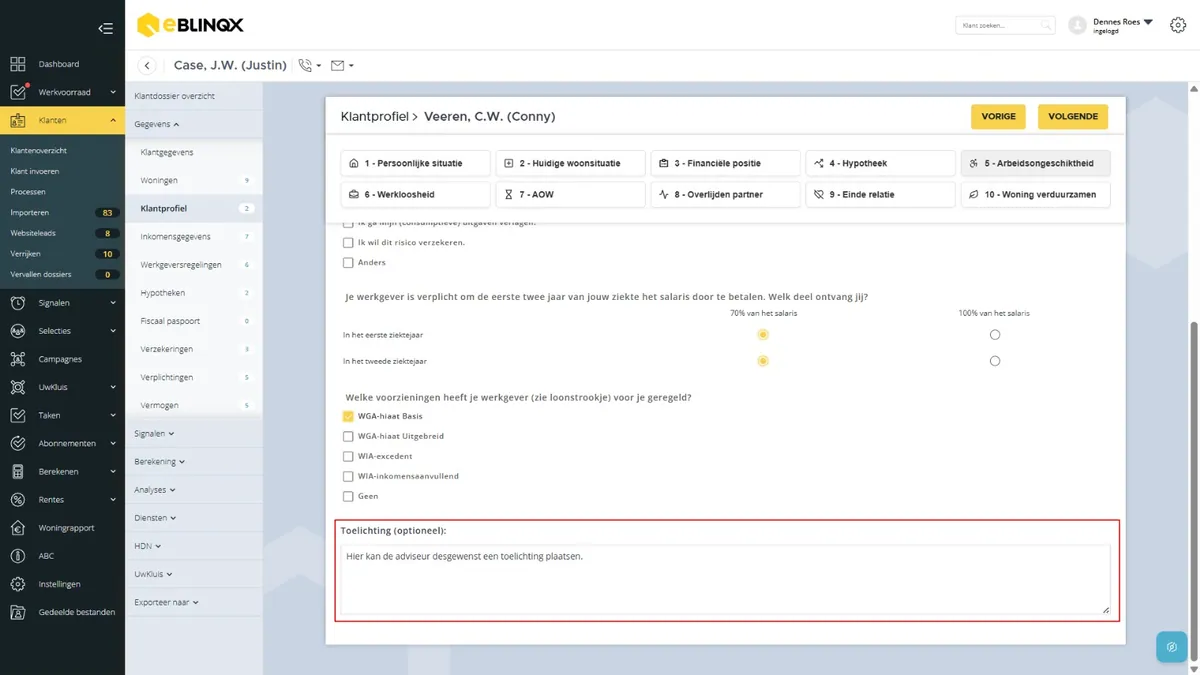Screen dimensions: 1200x675
Task: Open the ABC info icon
Action: (18, 556)
